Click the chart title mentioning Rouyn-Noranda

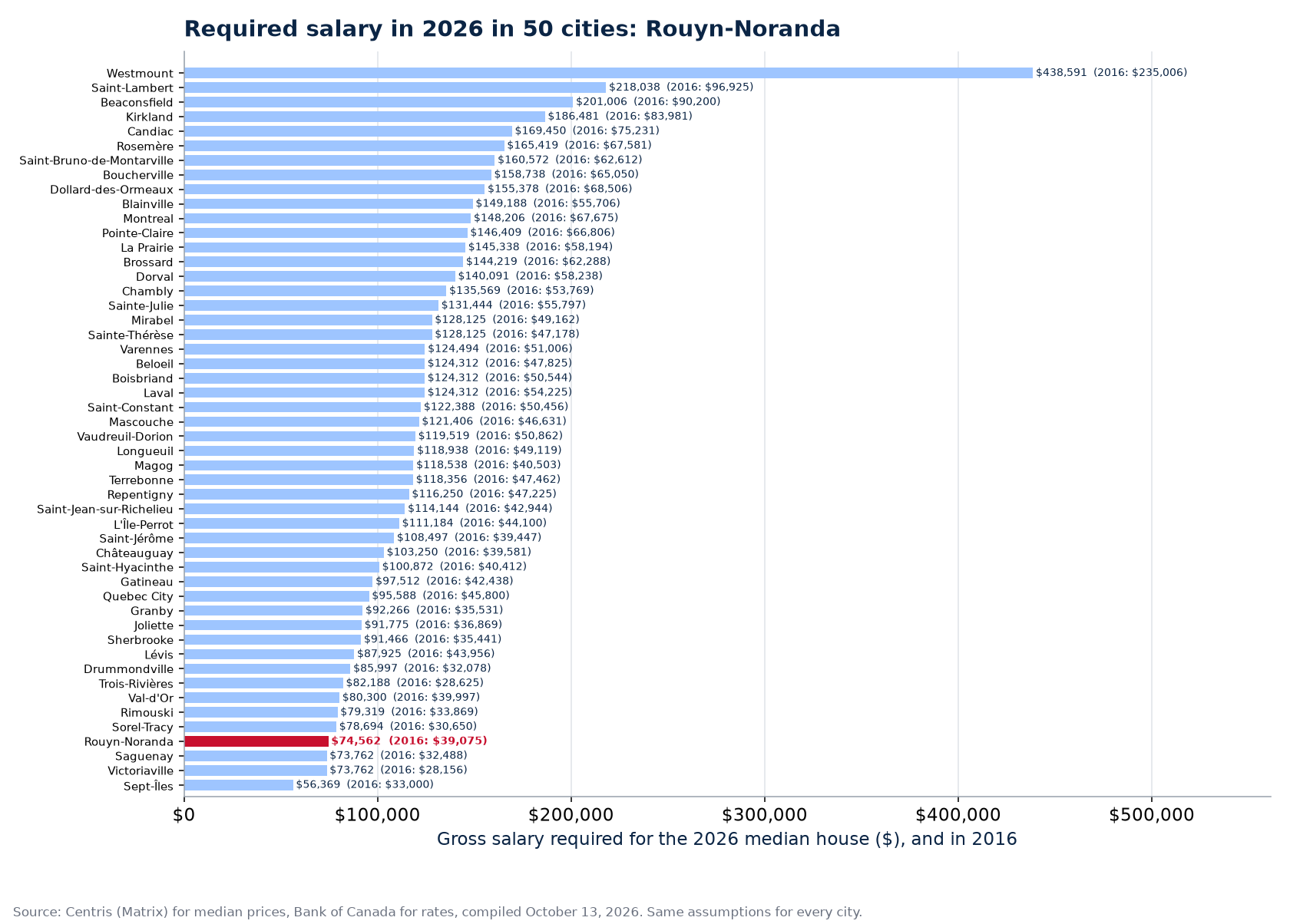(x=512, y=29)
